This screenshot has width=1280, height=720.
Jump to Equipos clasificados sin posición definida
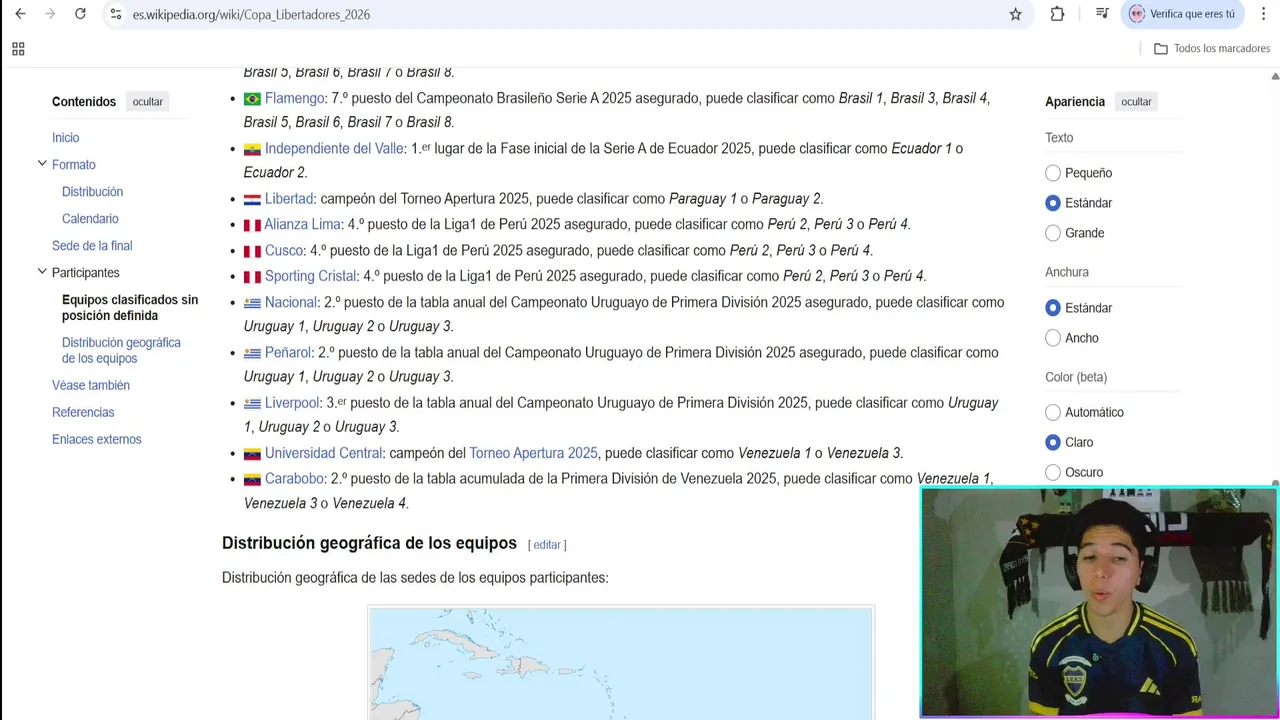click(130, 308)
